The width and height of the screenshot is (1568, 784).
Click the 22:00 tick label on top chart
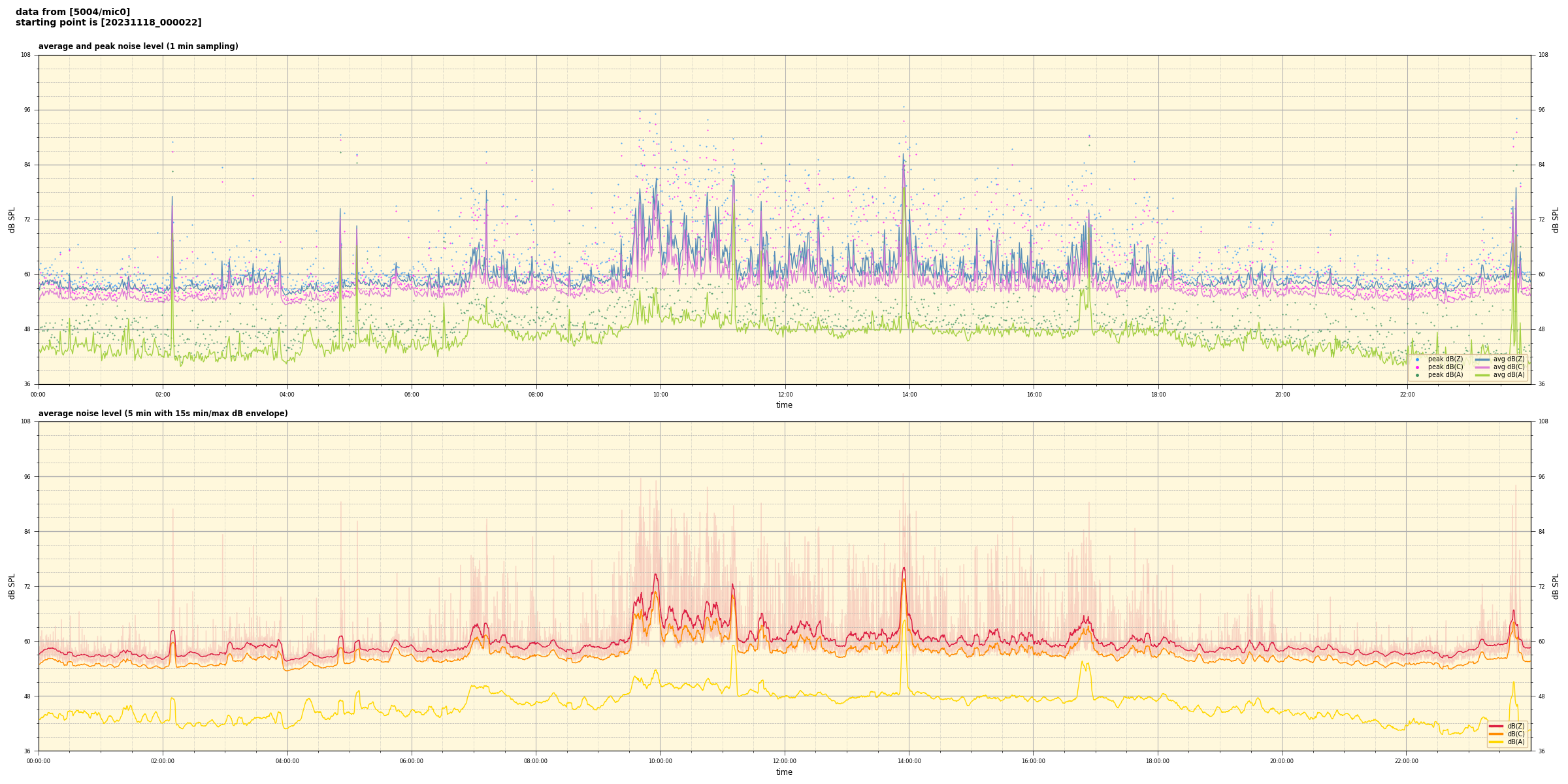tap(1407, 395)
